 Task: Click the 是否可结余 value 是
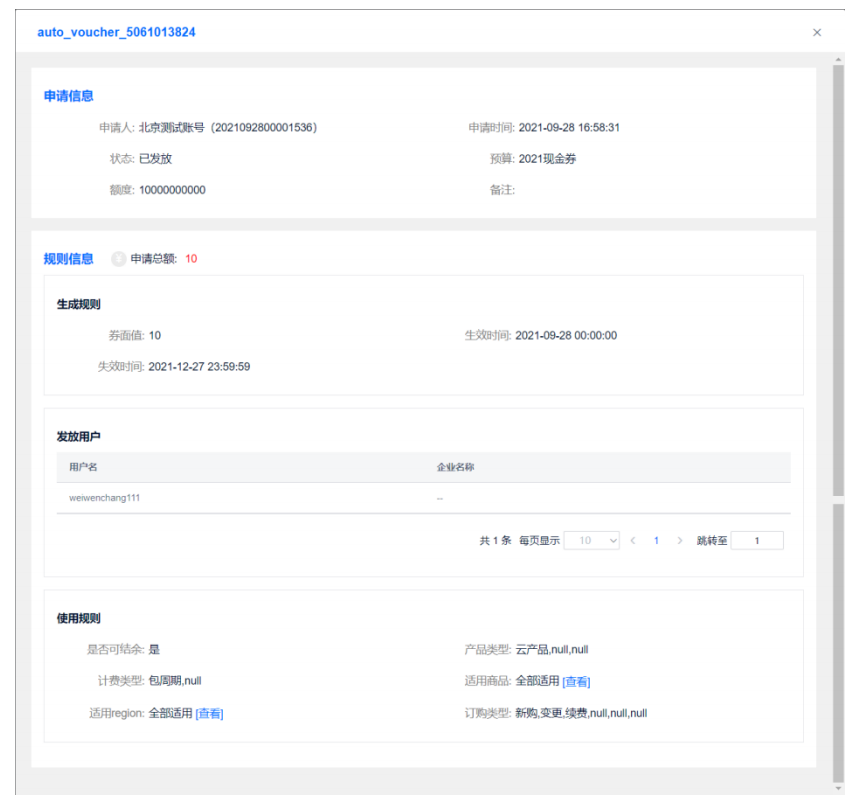[154, 650]
